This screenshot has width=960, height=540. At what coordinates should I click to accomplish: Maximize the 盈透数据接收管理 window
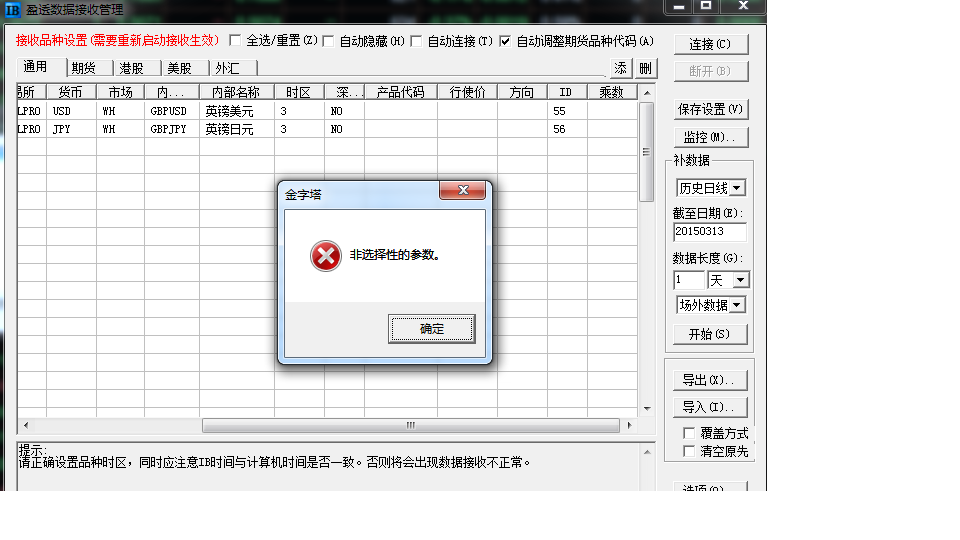tap(706, 6)
